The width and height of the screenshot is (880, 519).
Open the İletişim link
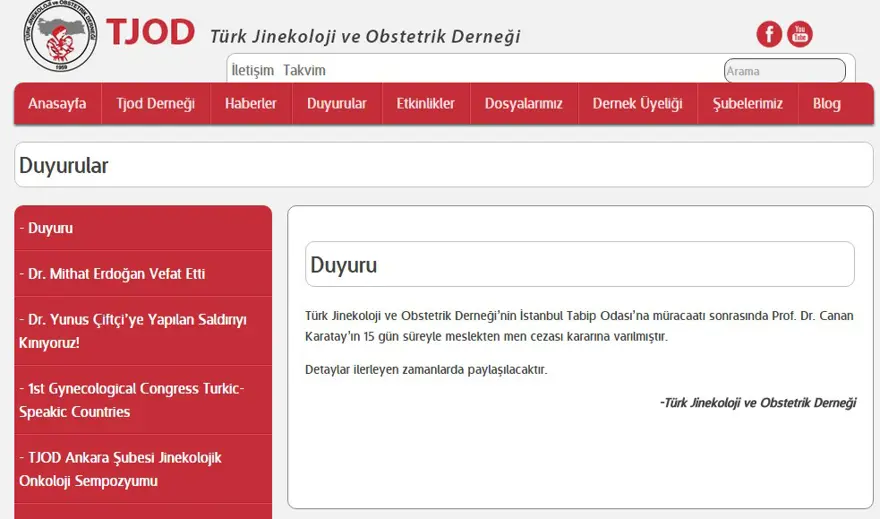point(252,70)
